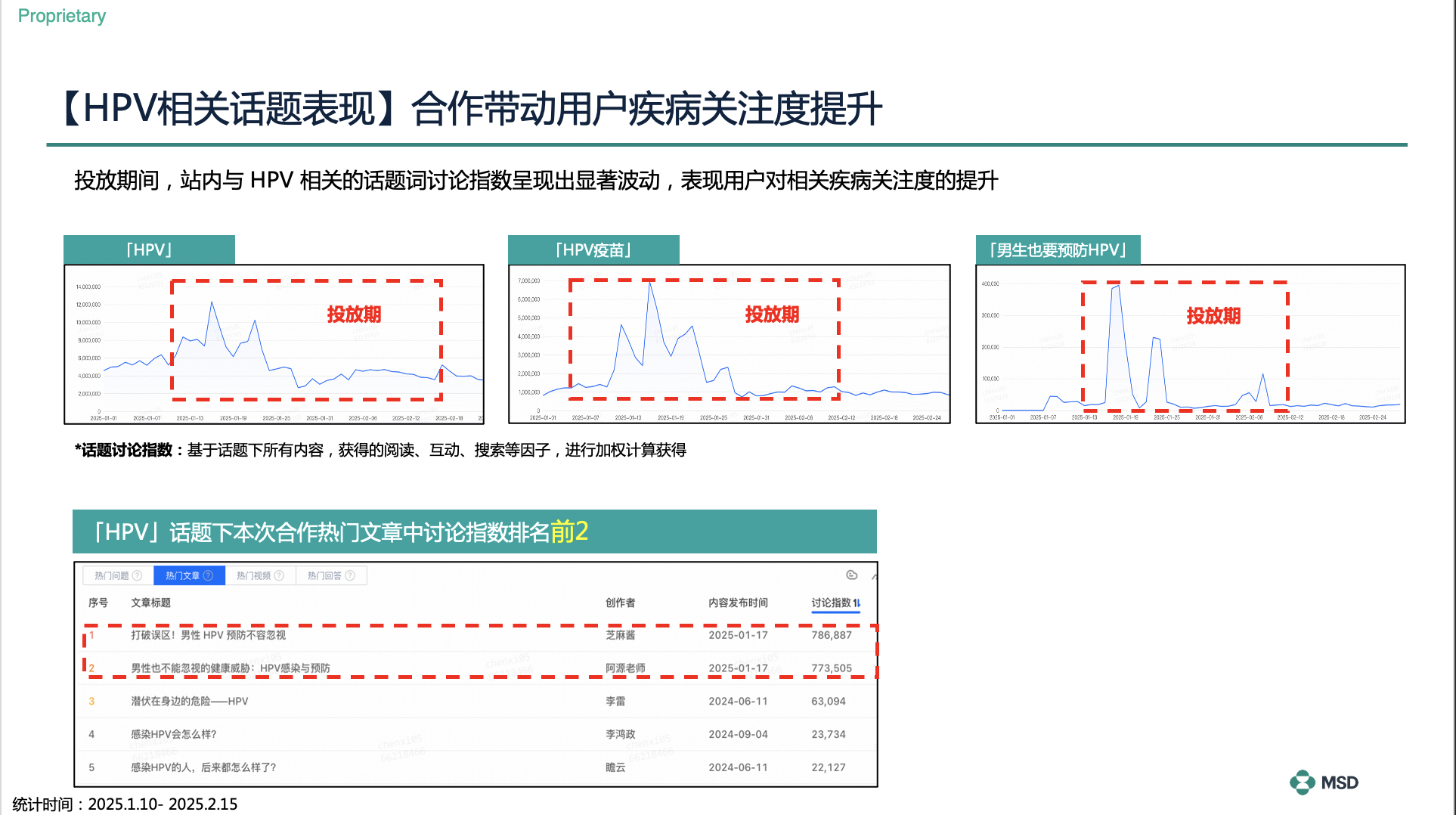The image size is (1456, 815).
Task: Click the 「男生也要预防HPV」 trend chart
Action: pos(1190,344)
